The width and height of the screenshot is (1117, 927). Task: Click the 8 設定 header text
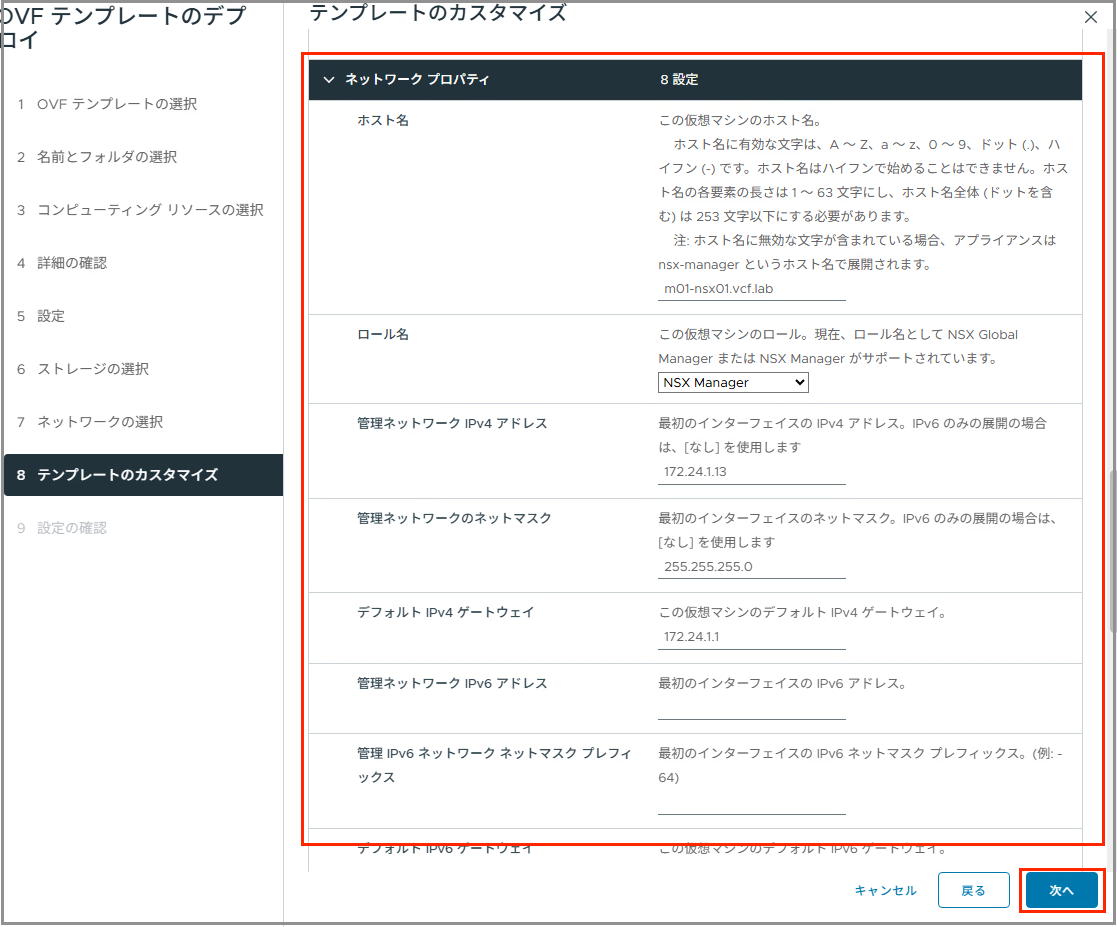tap(679, 80)
